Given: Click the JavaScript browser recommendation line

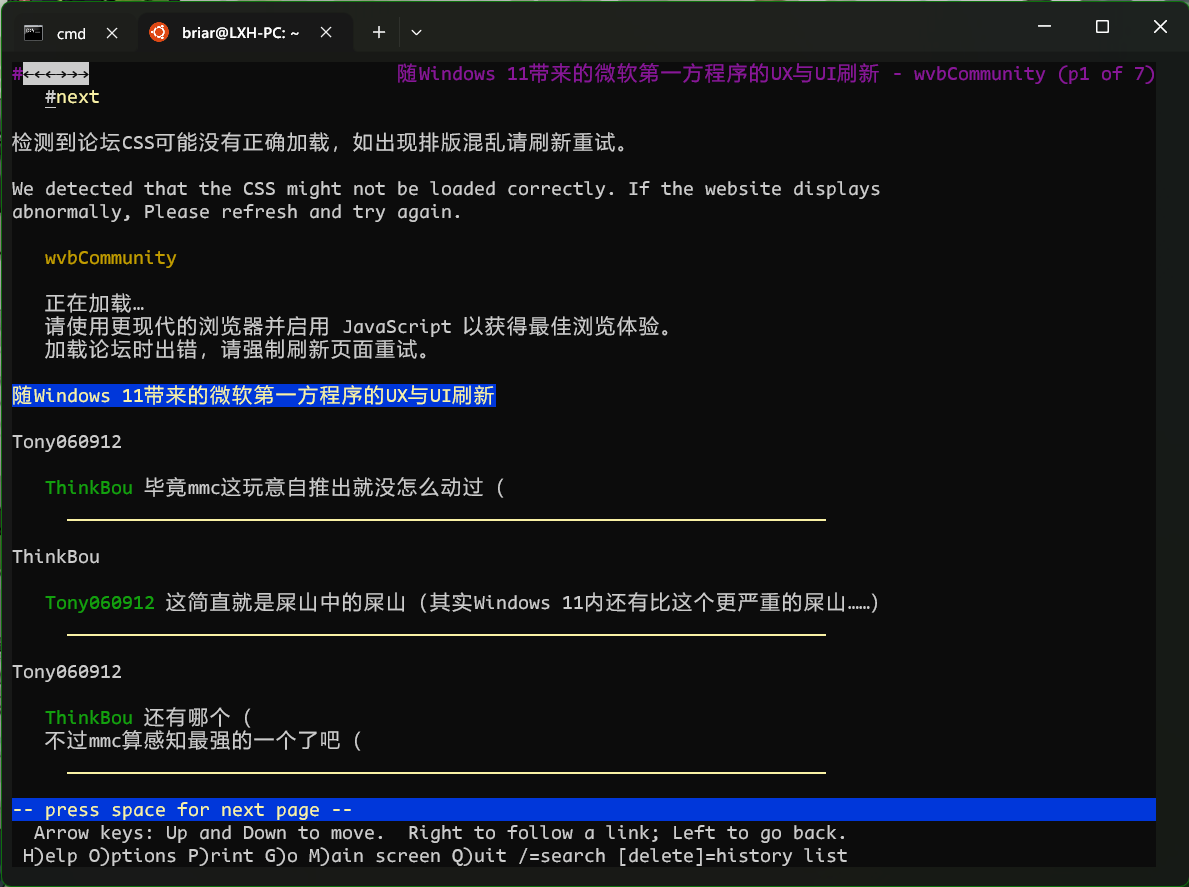Looking at the screenshot, I should coord(358,327).
